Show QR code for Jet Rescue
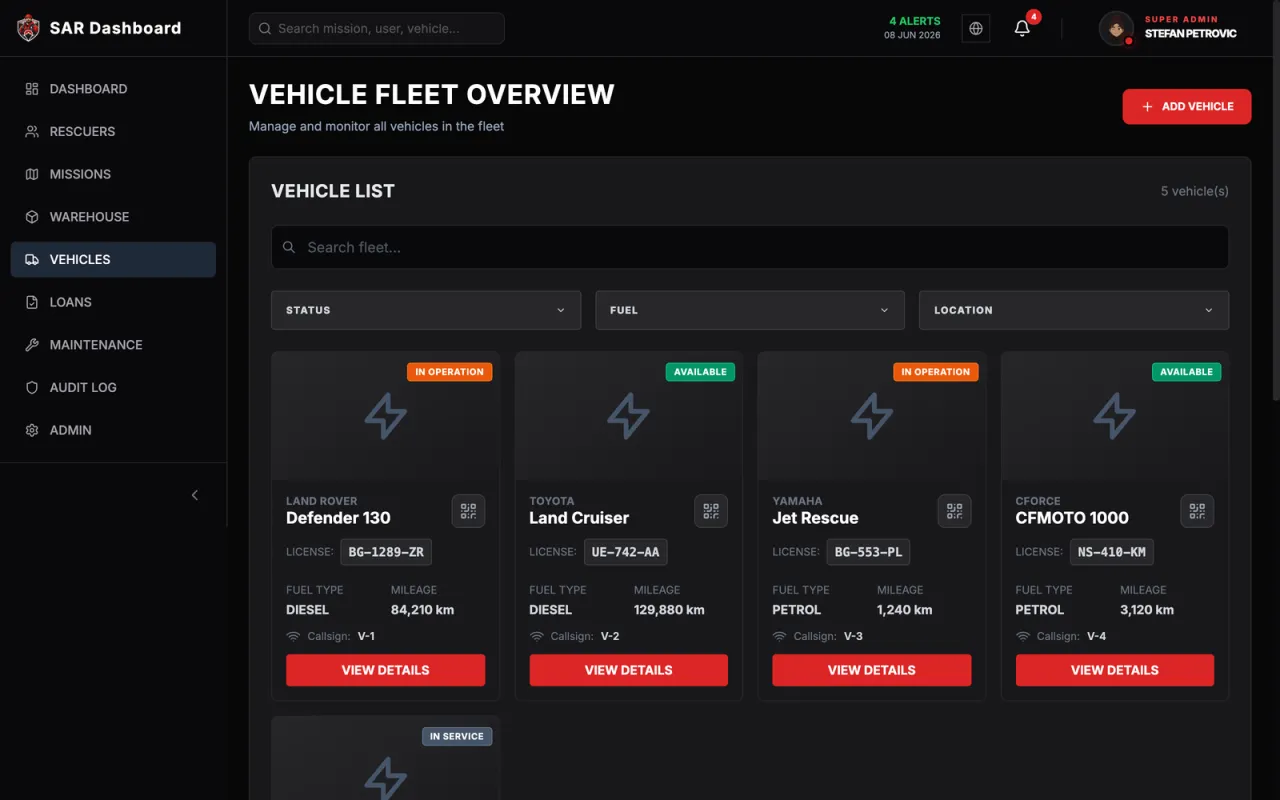Viewport: 1280px width, 800px height. pyautogui.click(x=954, y=511)
